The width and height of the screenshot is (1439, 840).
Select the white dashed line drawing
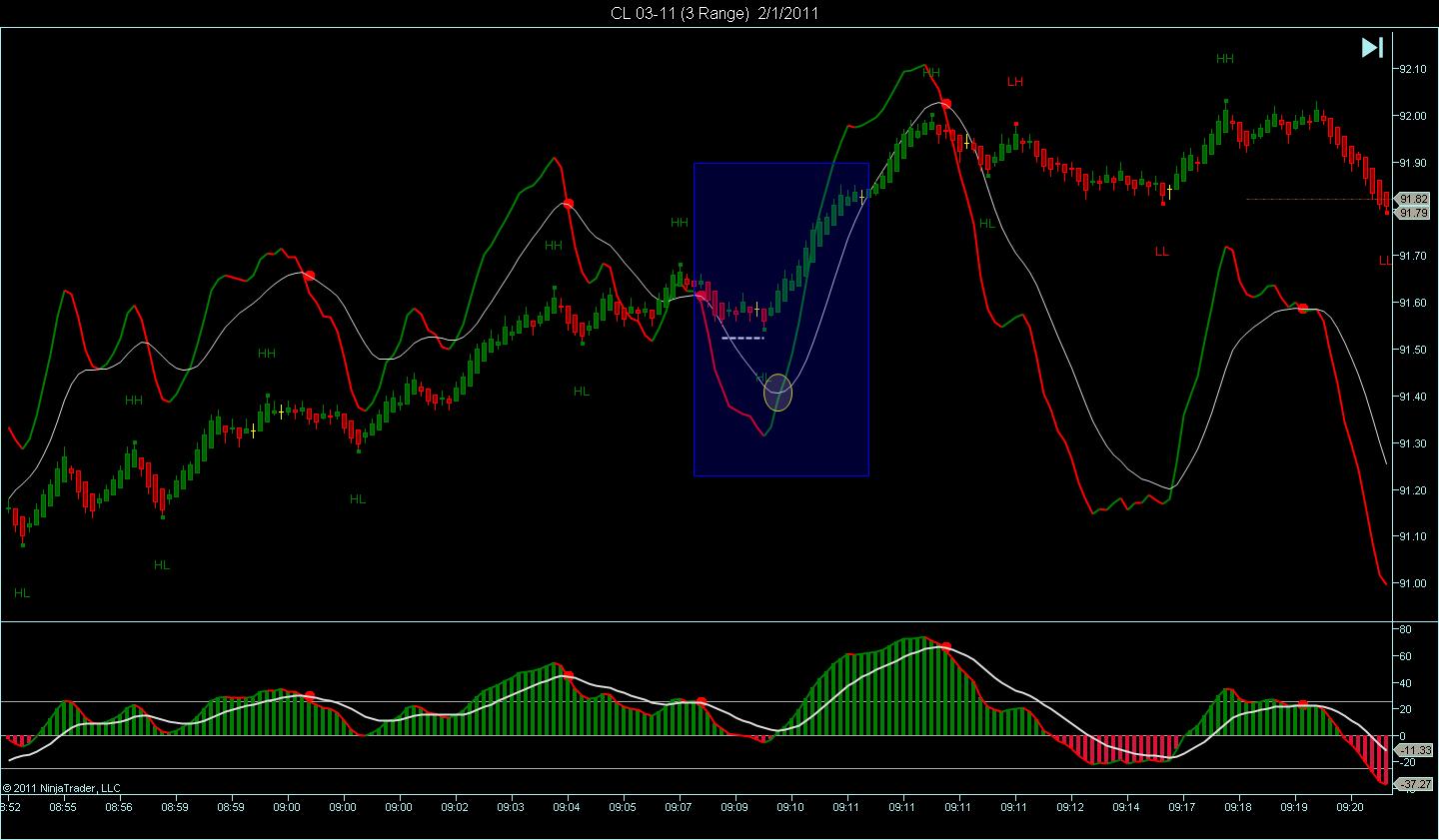point(742,339)
